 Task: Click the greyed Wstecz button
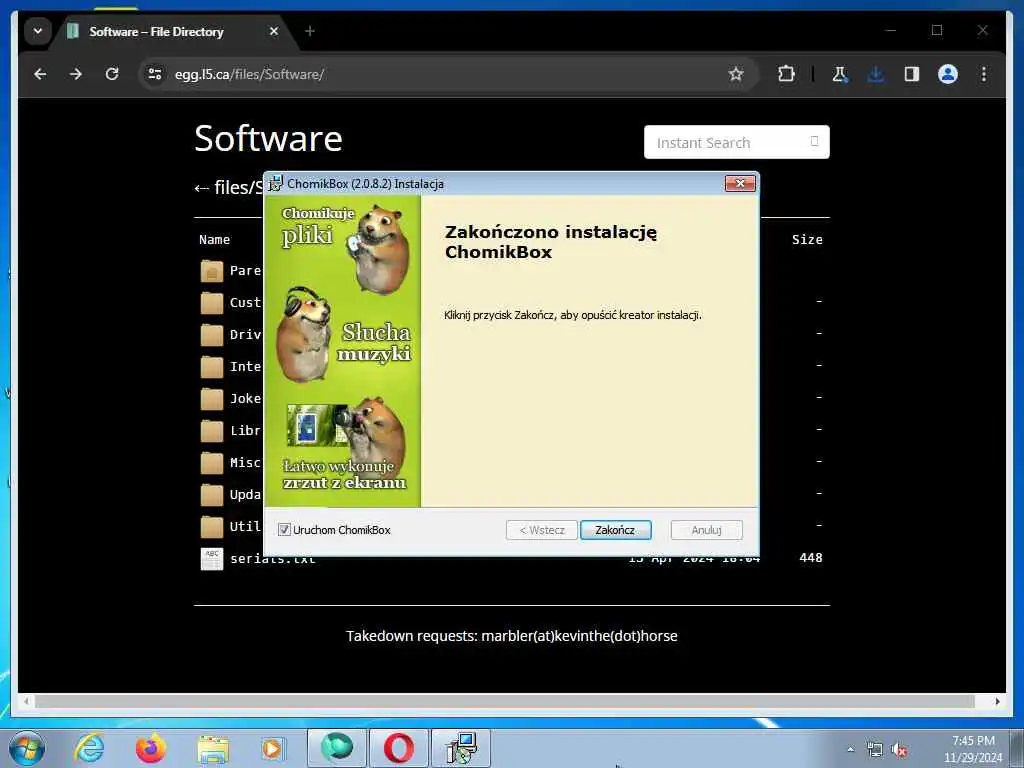(541, 530)
